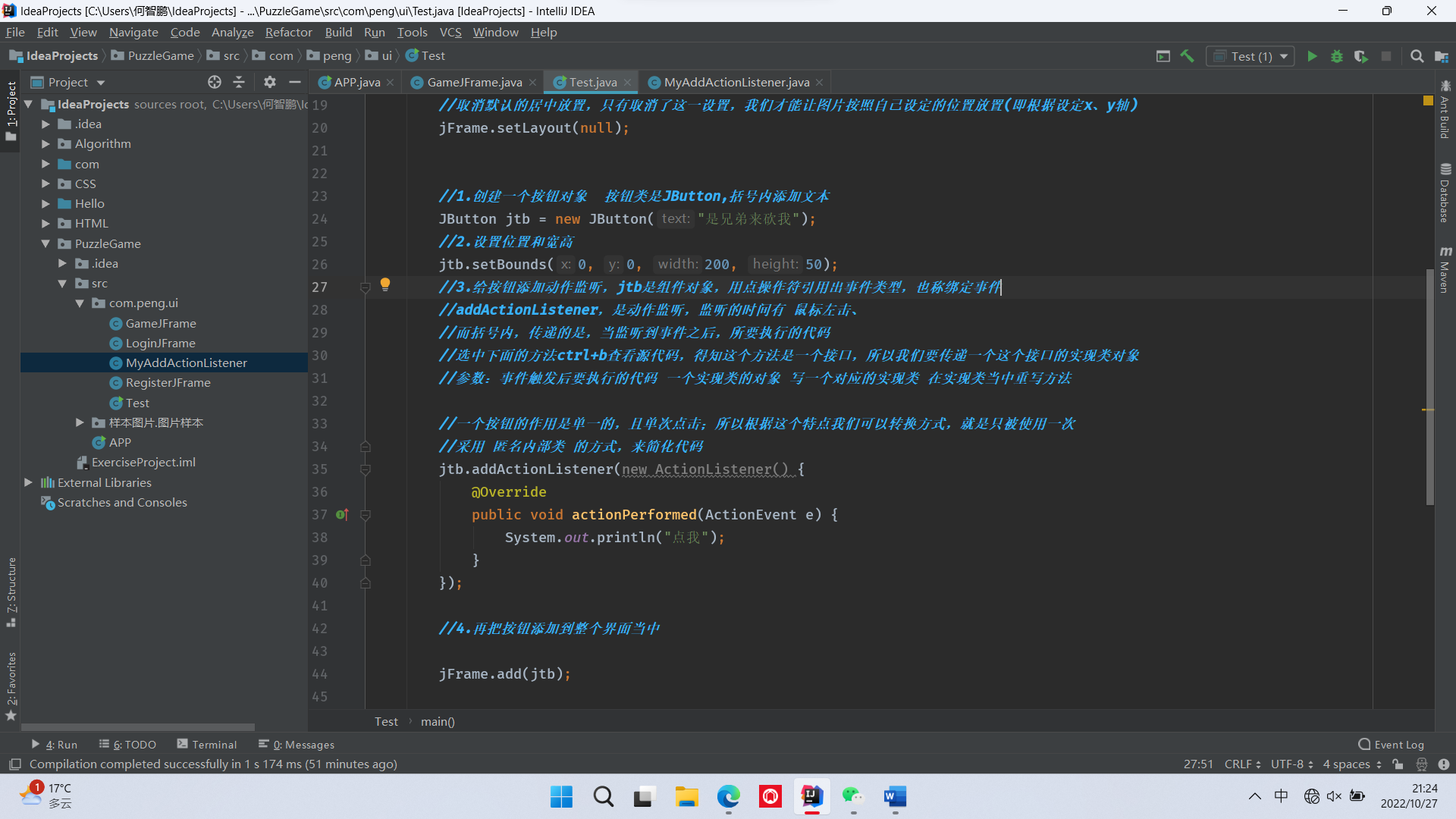Click locate-in-project crosshair icon
Image resolution: width=1456 pixels, height=819 pixels.
[215, 82]
